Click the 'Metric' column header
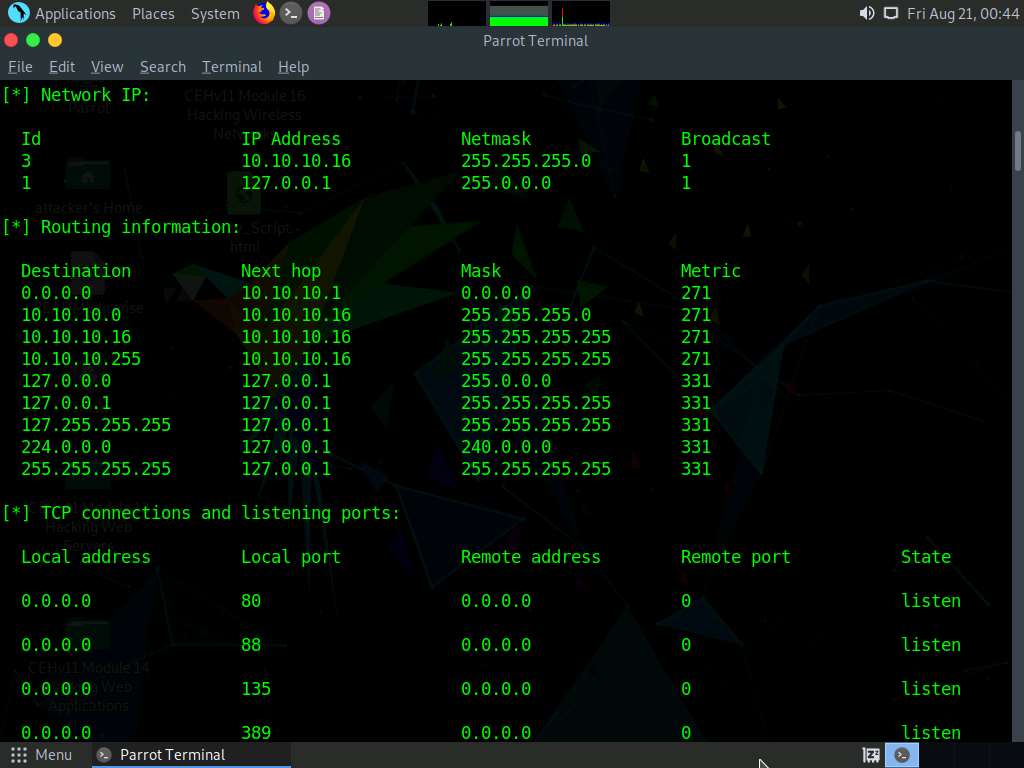Screen dimensions: 1024x768 (x=711, y=271)
